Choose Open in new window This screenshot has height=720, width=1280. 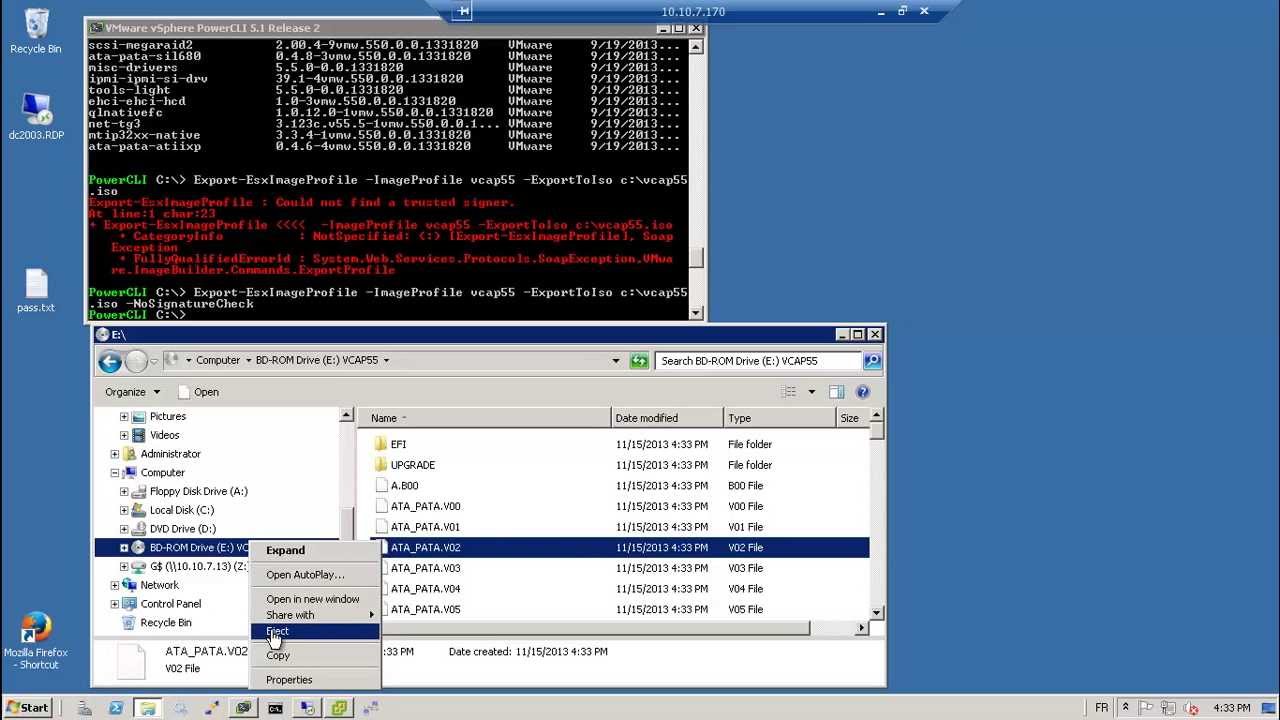[314, 599]
